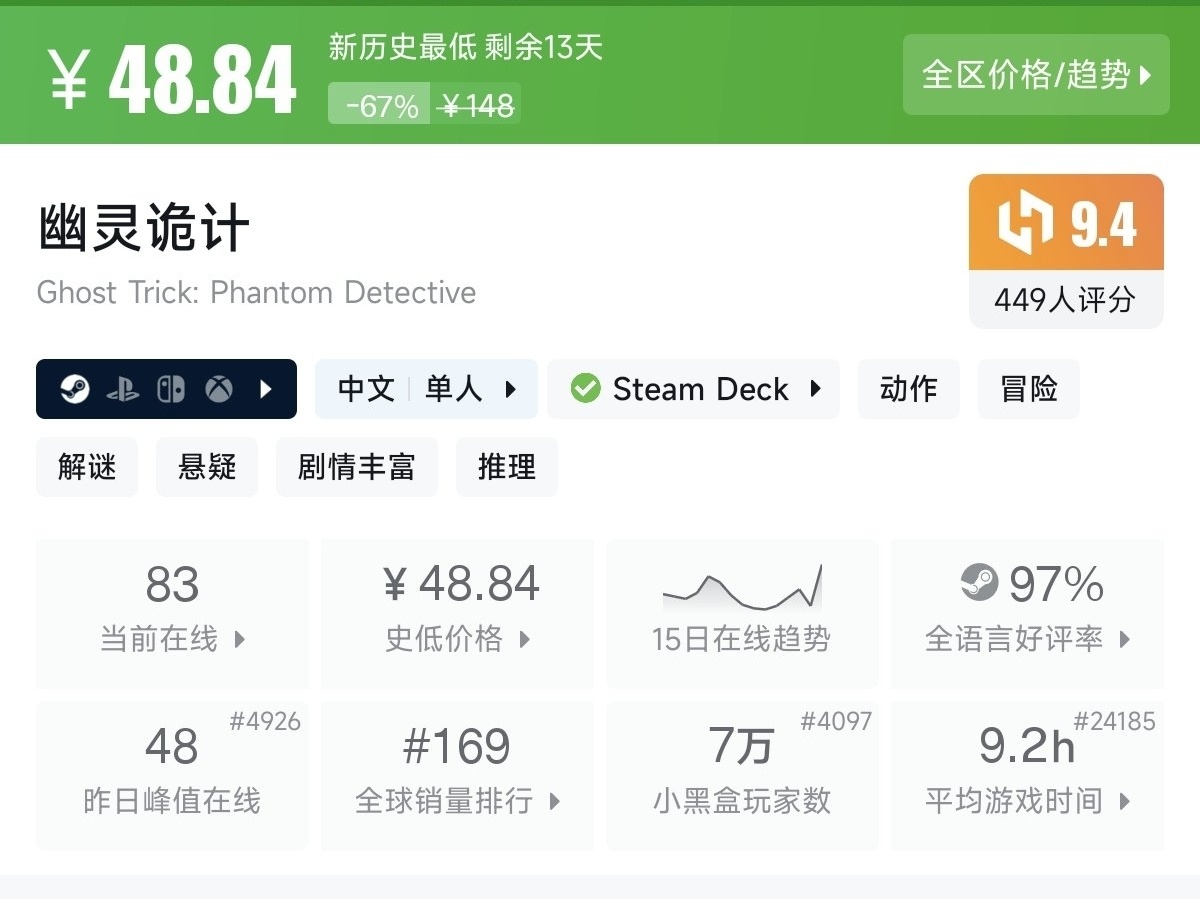
Task: Click the Xbox platform icon
Action: [x=219, y=389]
